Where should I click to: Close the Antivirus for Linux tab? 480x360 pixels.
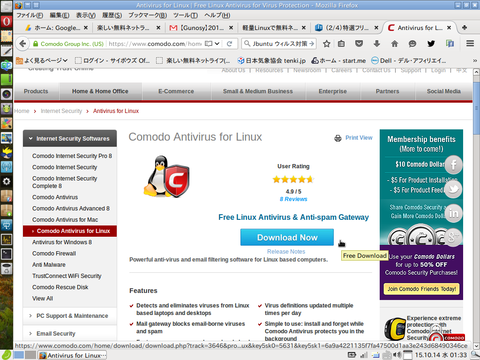(449, 28)
